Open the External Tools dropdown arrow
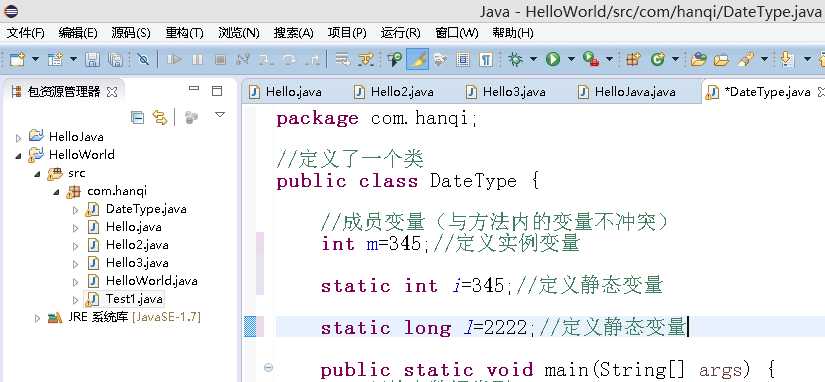Viewport: 825px width, 382px height. [x=610, y=59]
